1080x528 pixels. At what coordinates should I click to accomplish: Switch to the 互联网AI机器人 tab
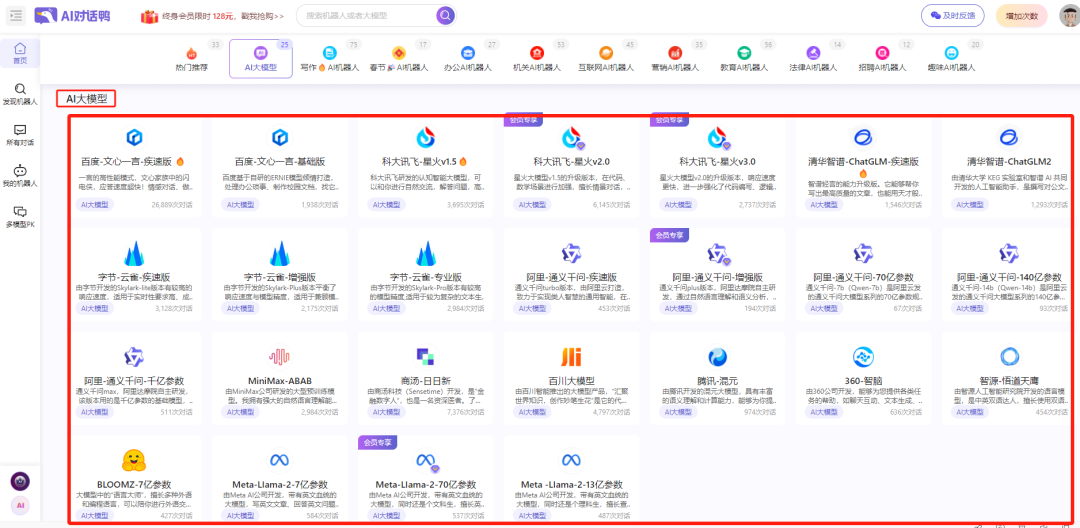click(x=606, y=59)
